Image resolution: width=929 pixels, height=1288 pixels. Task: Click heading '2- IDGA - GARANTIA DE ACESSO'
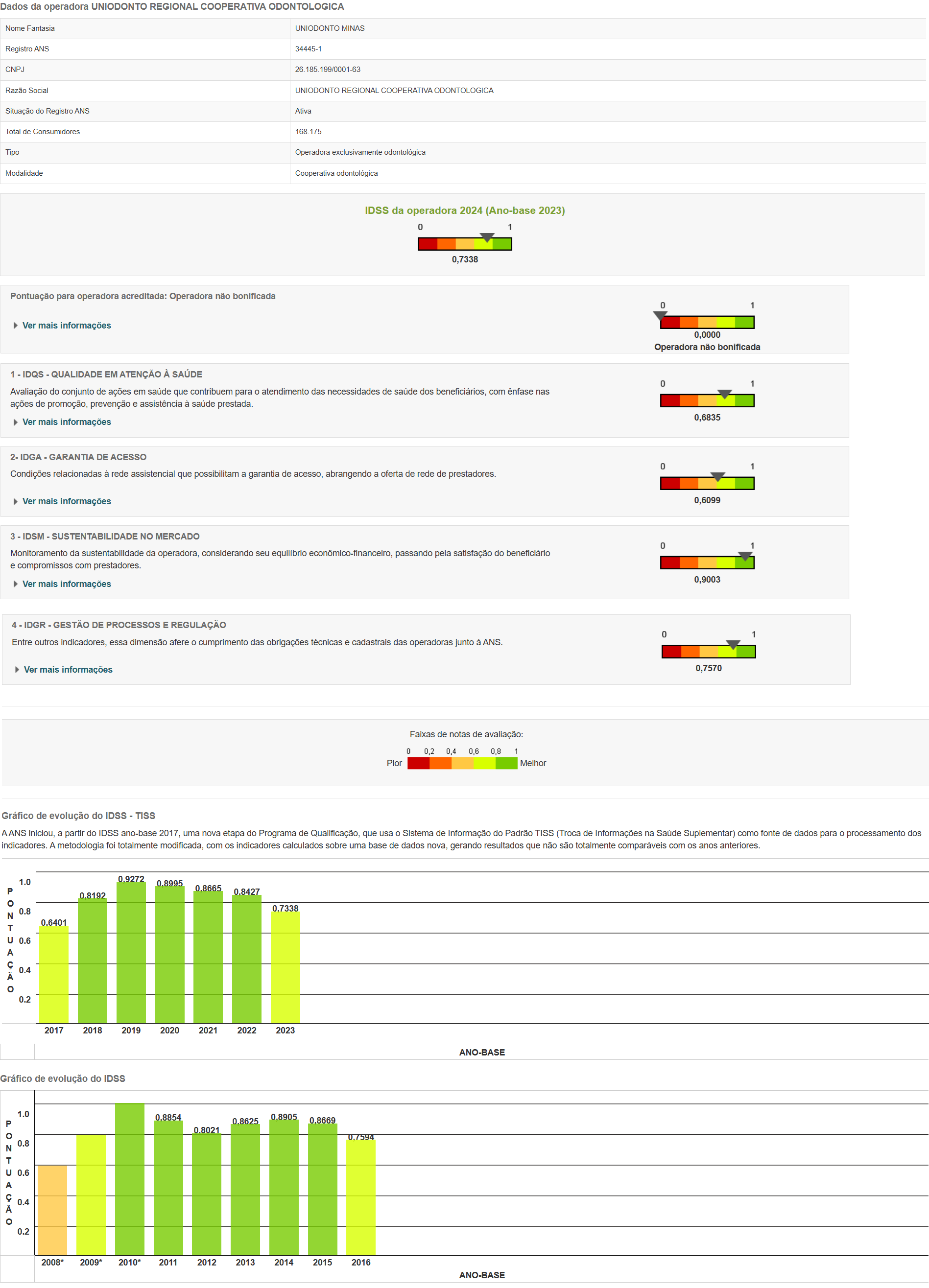pos(78,457)
